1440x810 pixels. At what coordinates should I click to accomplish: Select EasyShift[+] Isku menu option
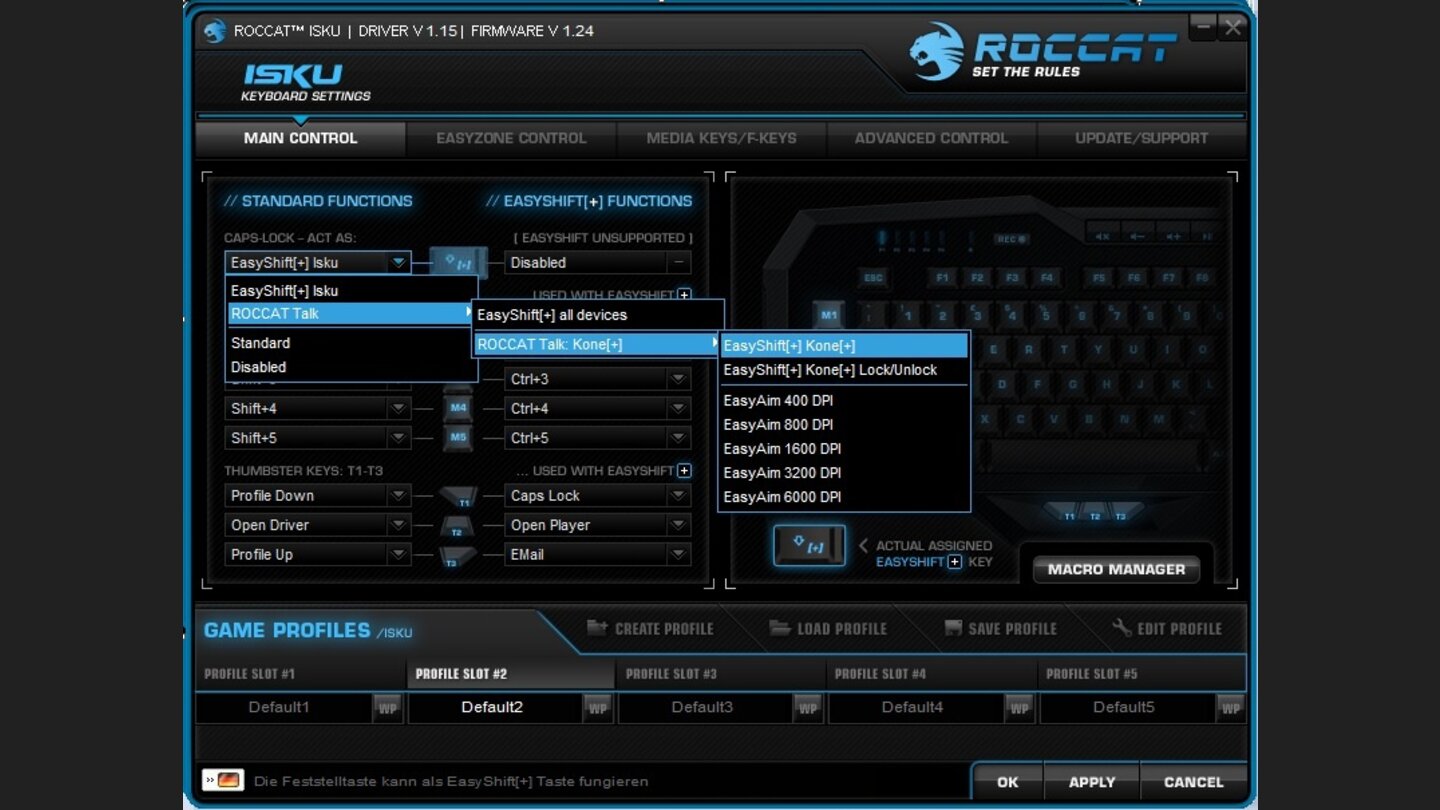tap(349, 291)
